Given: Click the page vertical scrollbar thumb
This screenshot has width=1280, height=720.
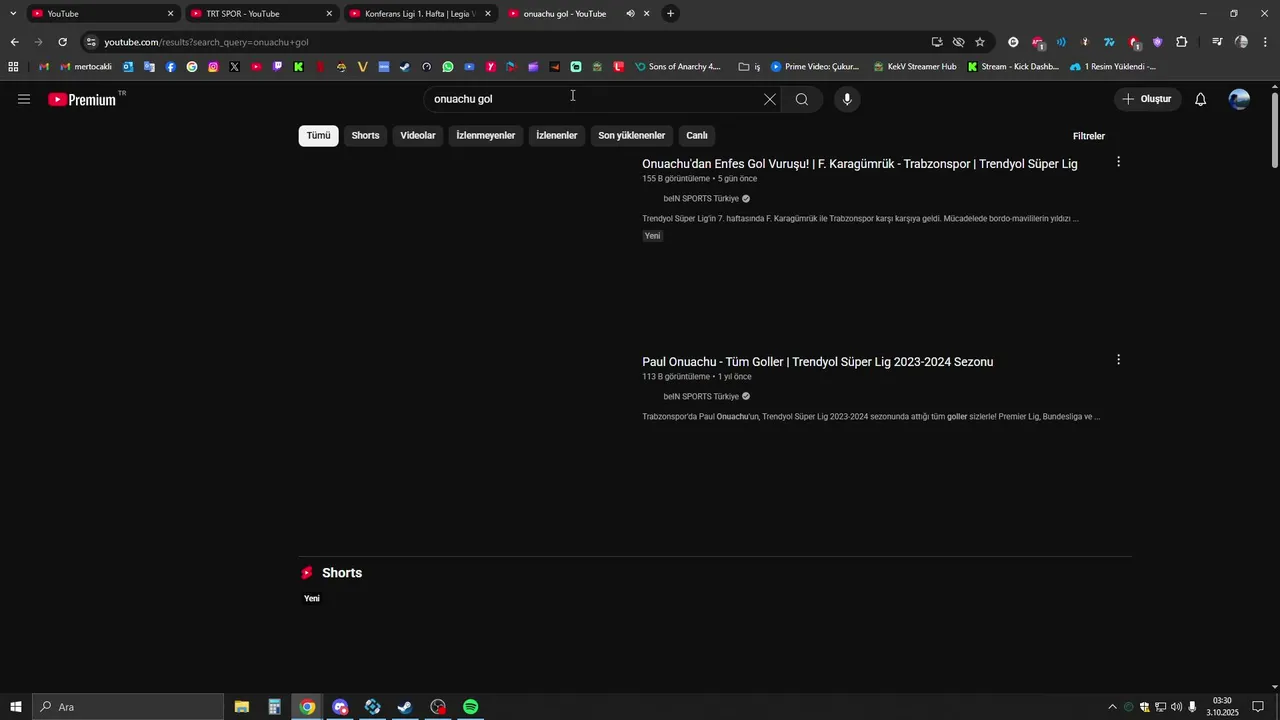Looking at the screenshot, I should 1274,130.
